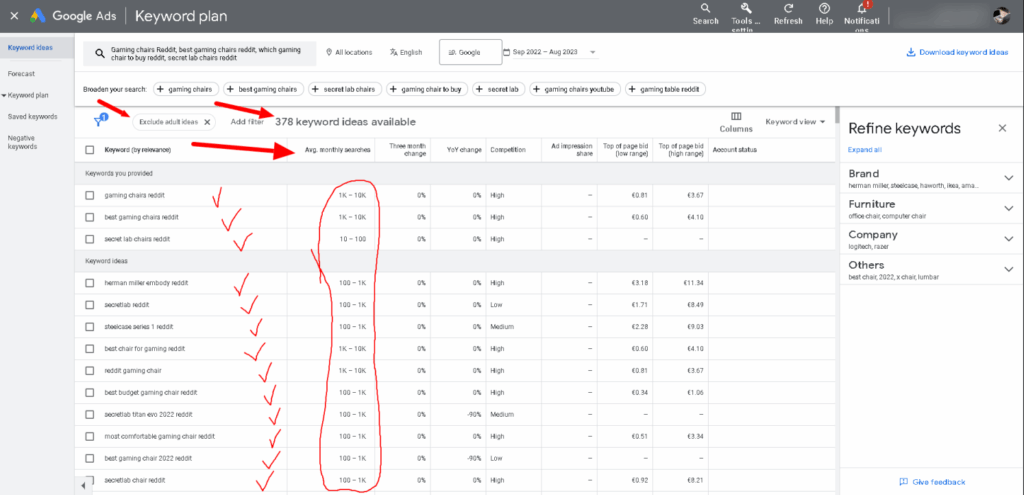Viewport: 1024px width, 495px height.
Task: Click keyword 'secretlab titan evo 2022 reddit'
Action: (x=149, y=414)
